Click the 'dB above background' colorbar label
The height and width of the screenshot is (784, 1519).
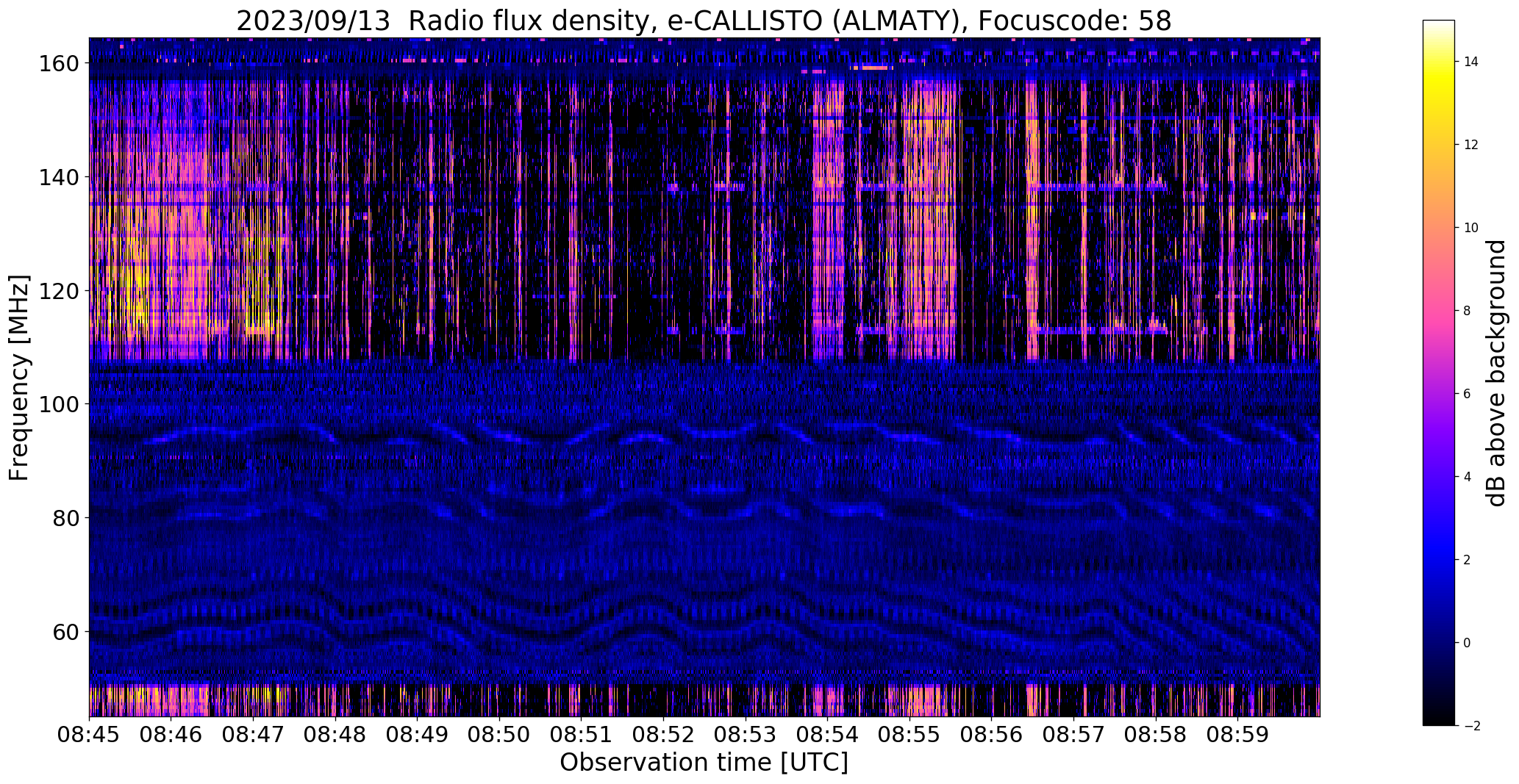[1496, 373]
